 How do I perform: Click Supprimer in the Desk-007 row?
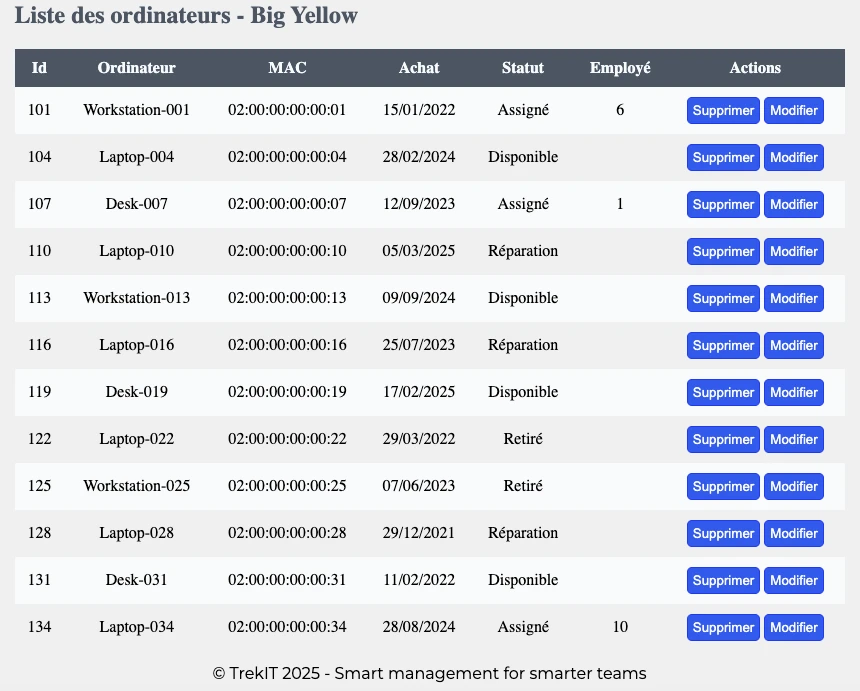[x=723, y=205]
